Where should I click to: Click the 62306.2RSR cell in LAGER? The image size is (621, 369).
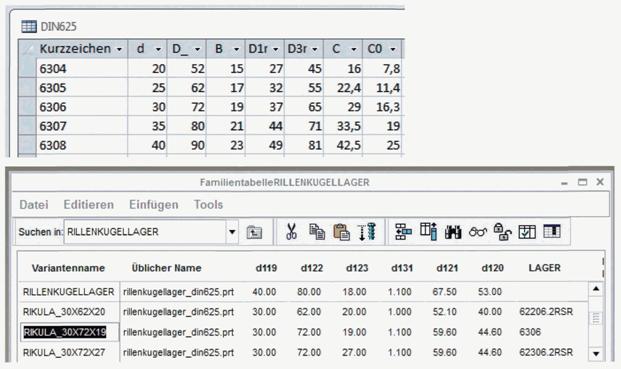point(546,352)
